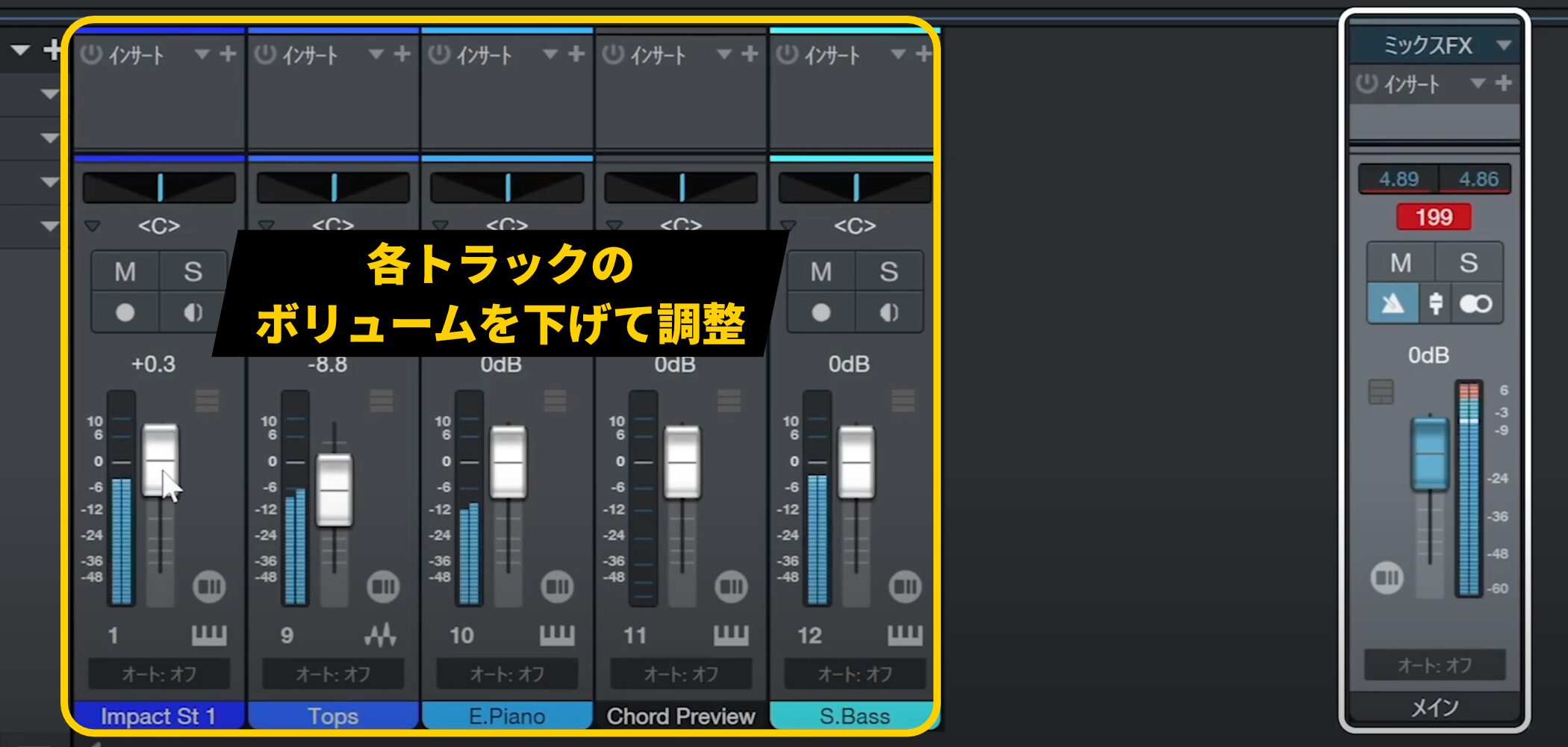
Task: Open channel editor button on S.Bass strip
Action: (905, 586)
